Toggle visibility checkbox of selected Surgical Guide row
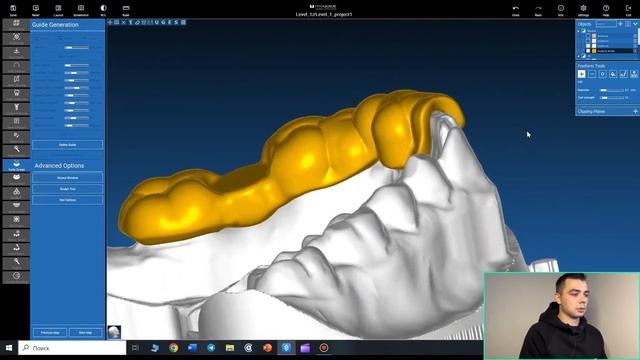 tap(588, 51)
